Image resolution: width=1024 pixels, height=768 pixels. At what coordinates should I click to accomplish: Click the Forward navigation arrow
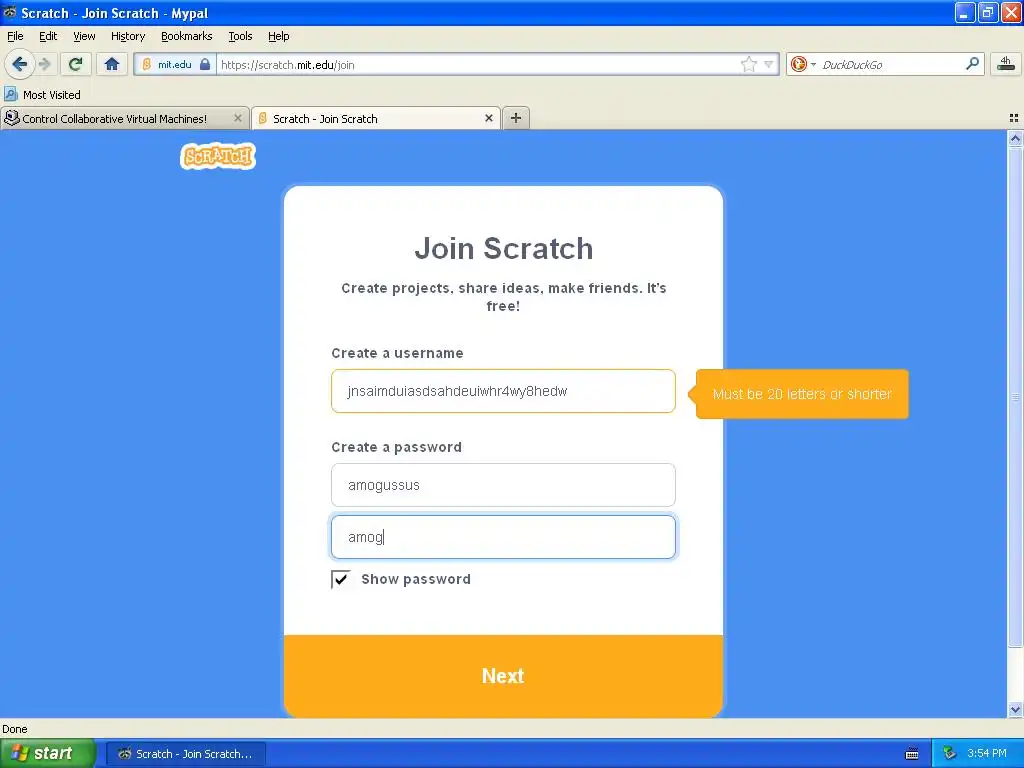coord(44,64)
